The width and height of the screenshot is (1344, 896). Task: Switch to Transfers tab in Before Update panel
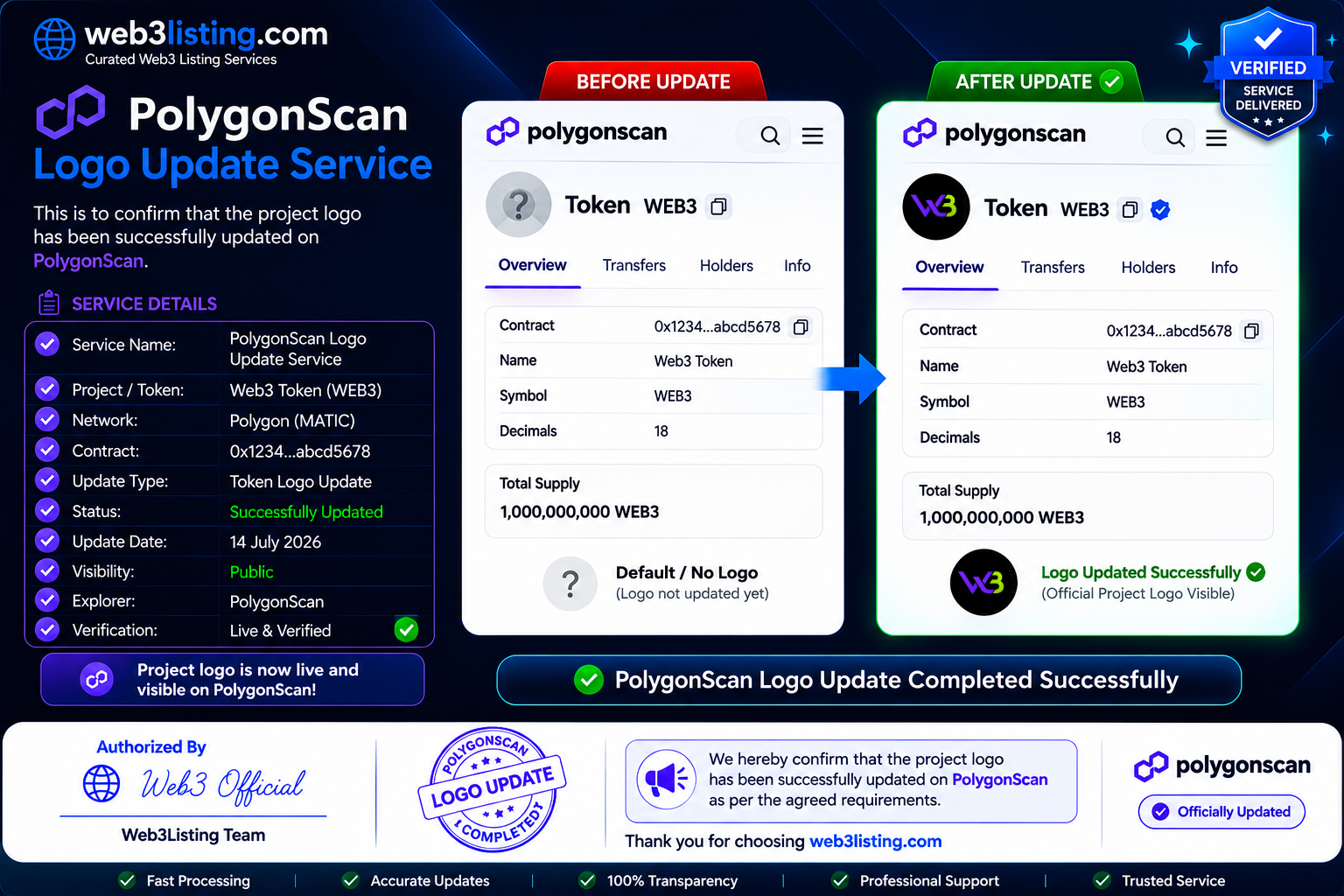[x=634, y=265]
